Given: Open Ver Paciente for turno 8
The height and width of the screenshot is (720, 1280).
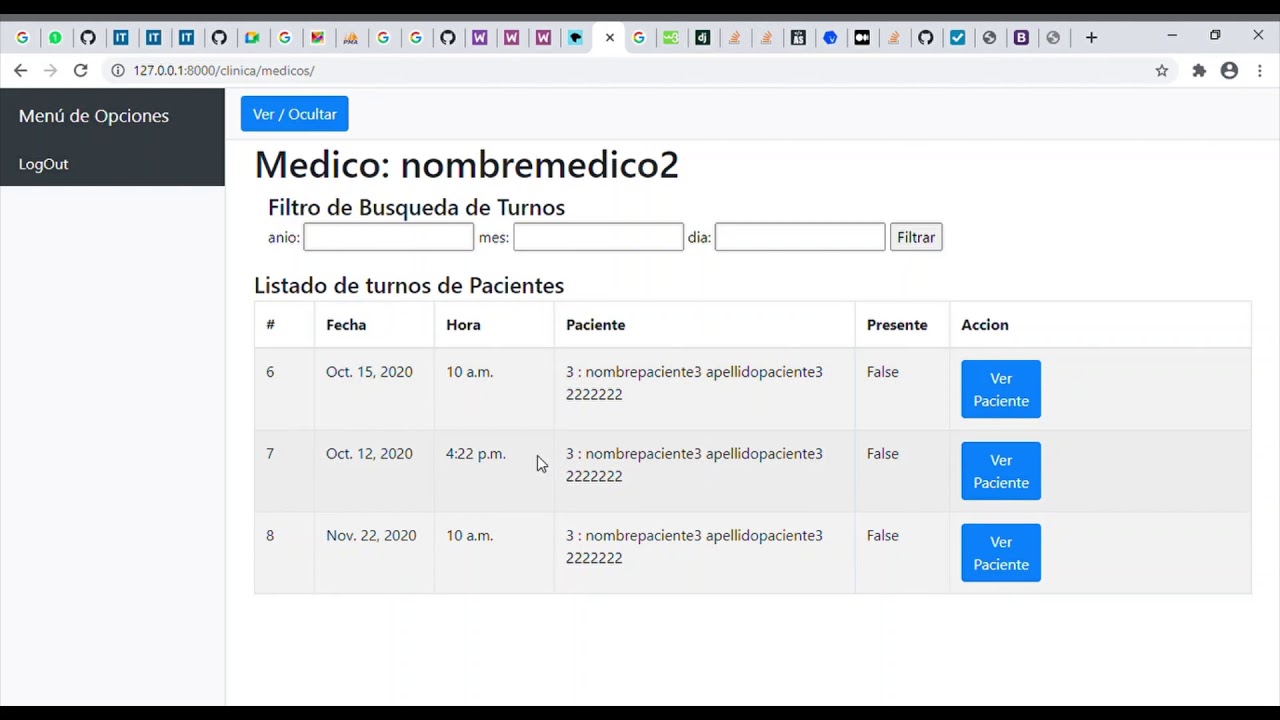Looking at the screenshot, I should click(1001, 553).
